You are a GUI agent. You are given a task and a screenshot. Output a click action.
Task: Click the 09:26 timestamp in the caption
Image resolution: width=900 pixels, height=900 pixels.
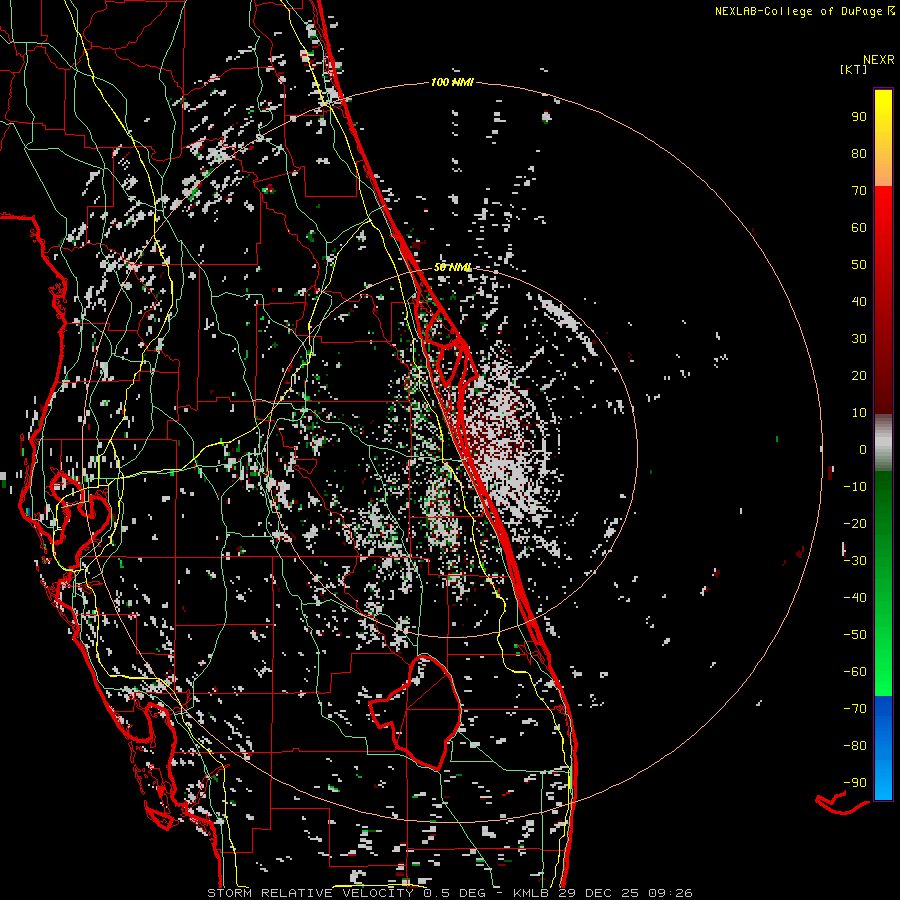tap(672, 892)
